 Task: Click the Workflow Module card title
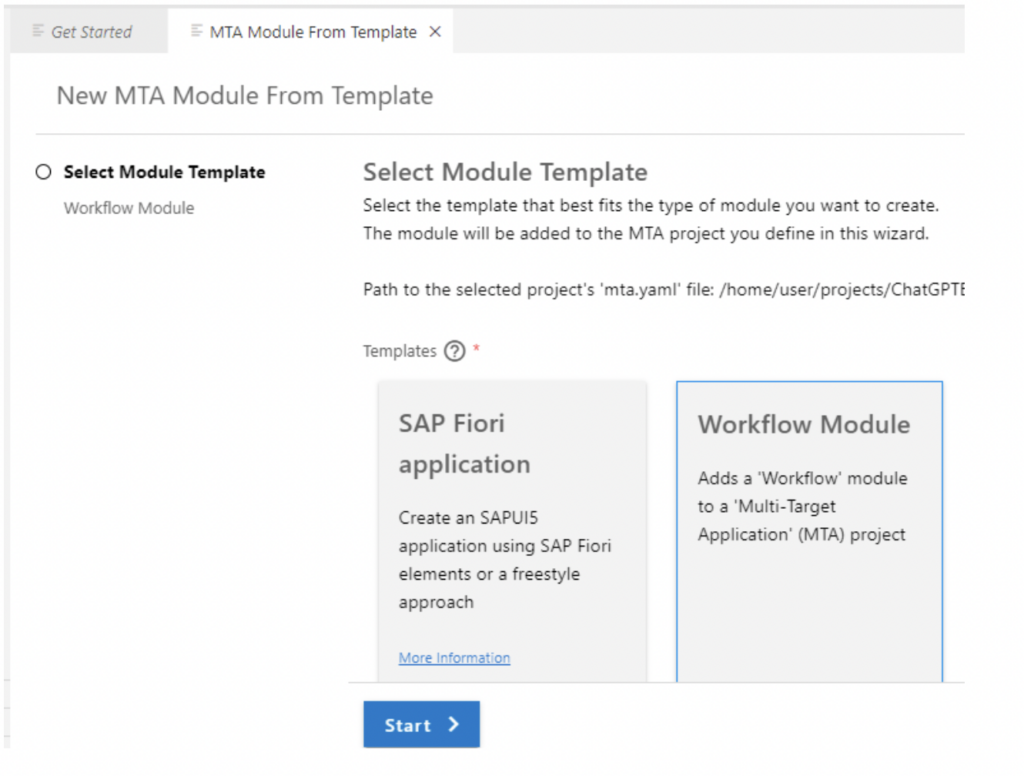(804, 424)
